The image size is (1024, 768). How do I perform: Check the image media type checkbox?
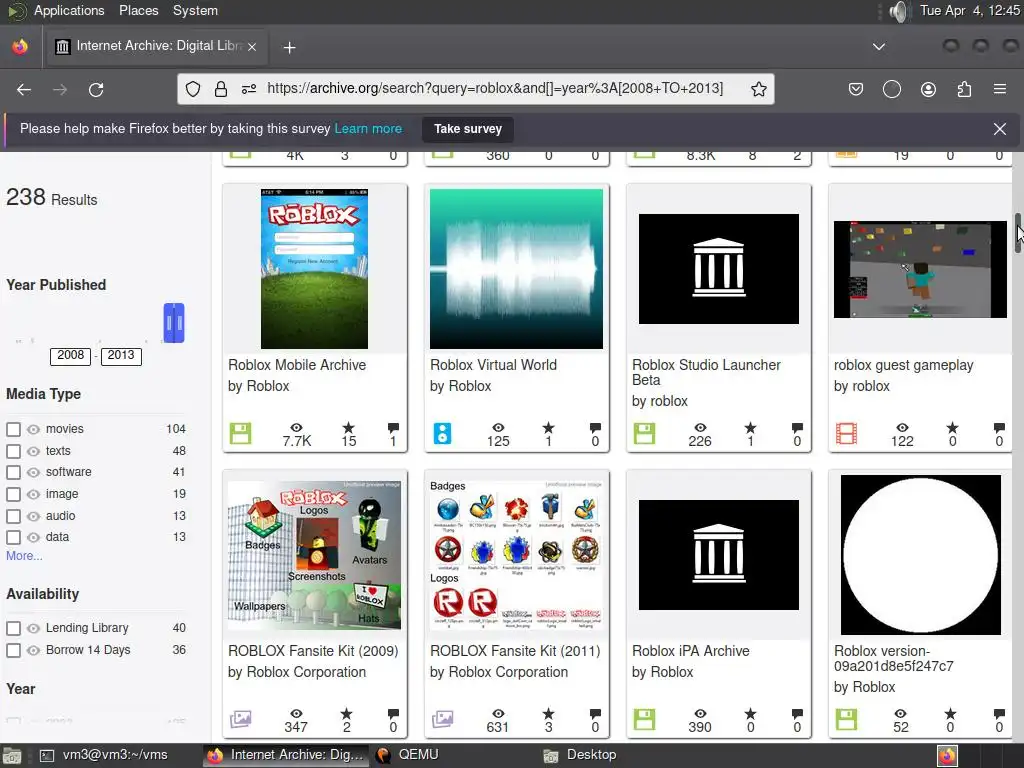coord(13,494)
